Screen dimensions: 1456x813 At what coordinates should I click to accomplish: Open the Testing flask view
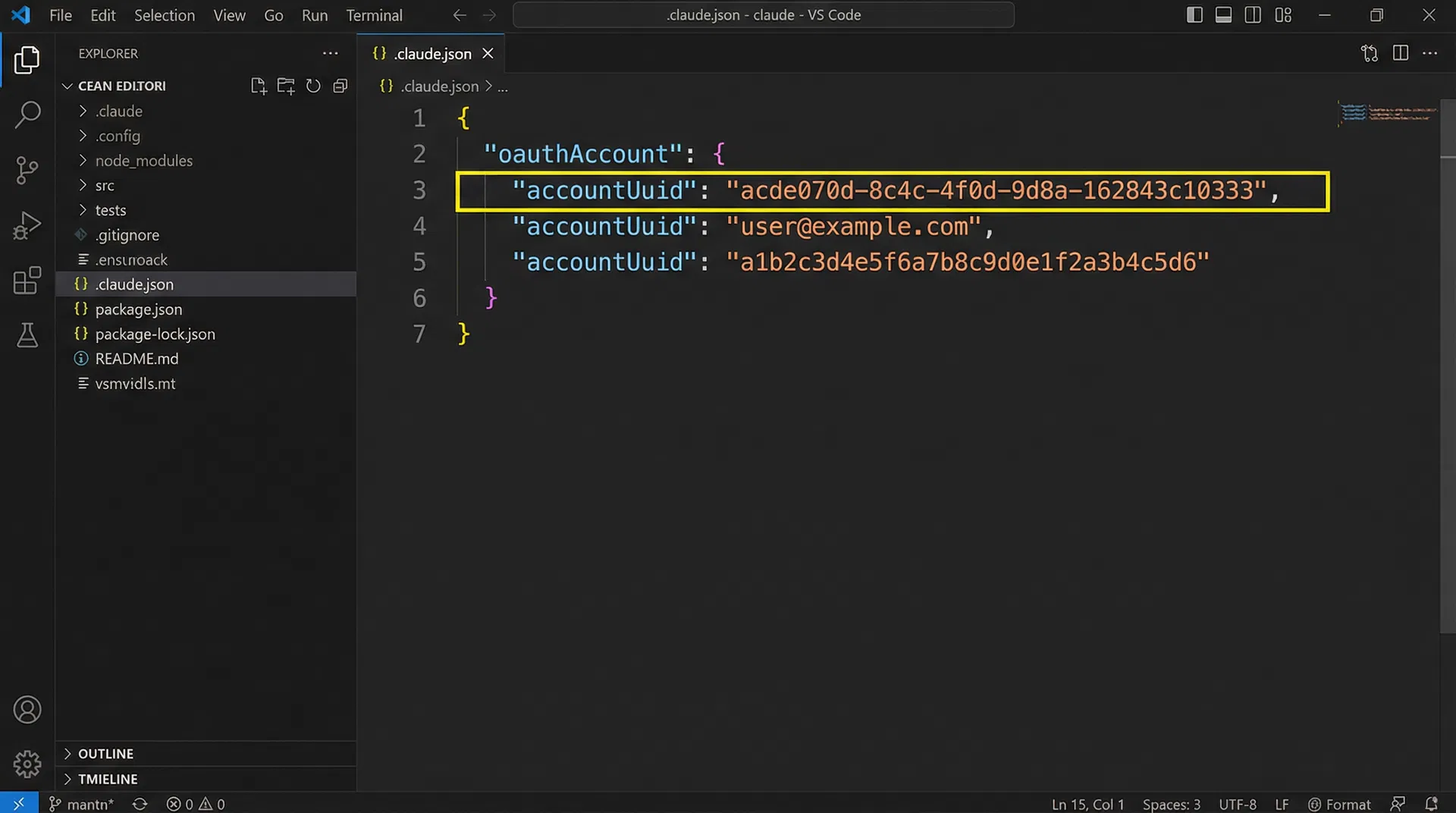click(27, 334)
